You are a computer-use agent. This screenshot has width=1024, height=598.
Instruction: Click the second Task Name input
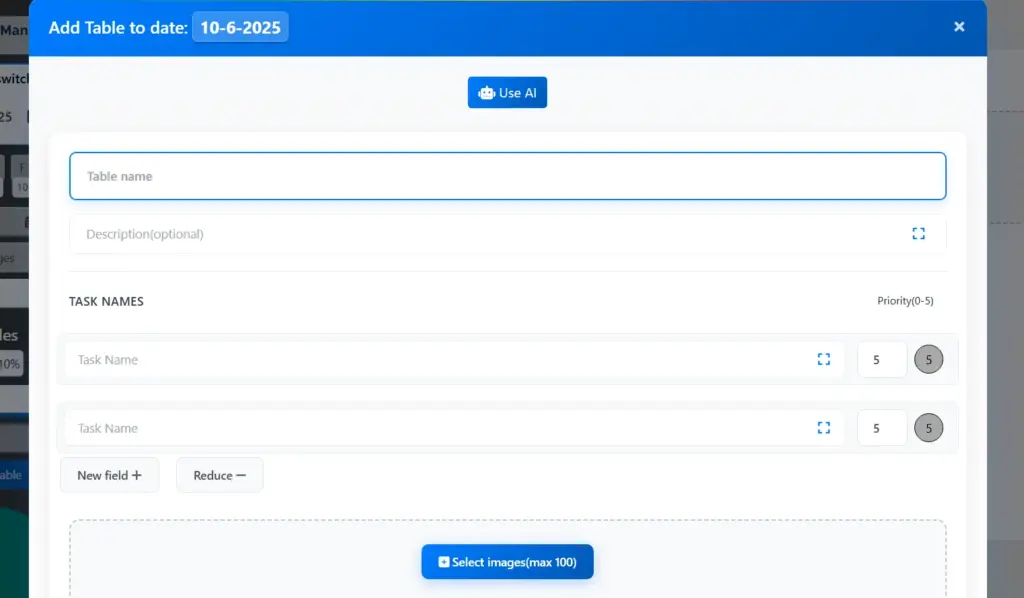pyautogui.click(x=400, y=427)
